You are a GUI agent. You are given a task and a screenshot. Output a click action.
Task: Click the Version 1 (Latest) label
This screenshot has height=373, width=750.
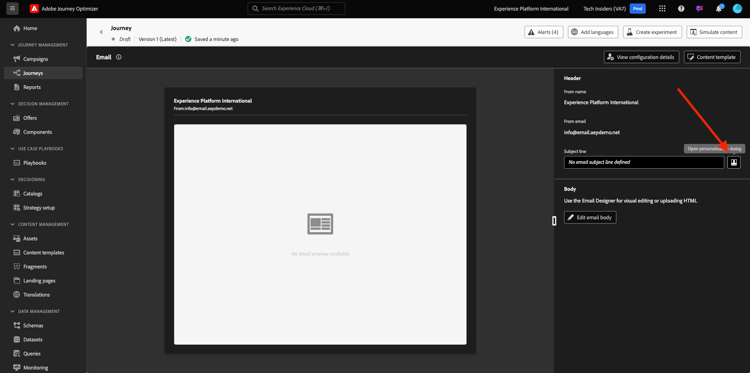157,39
